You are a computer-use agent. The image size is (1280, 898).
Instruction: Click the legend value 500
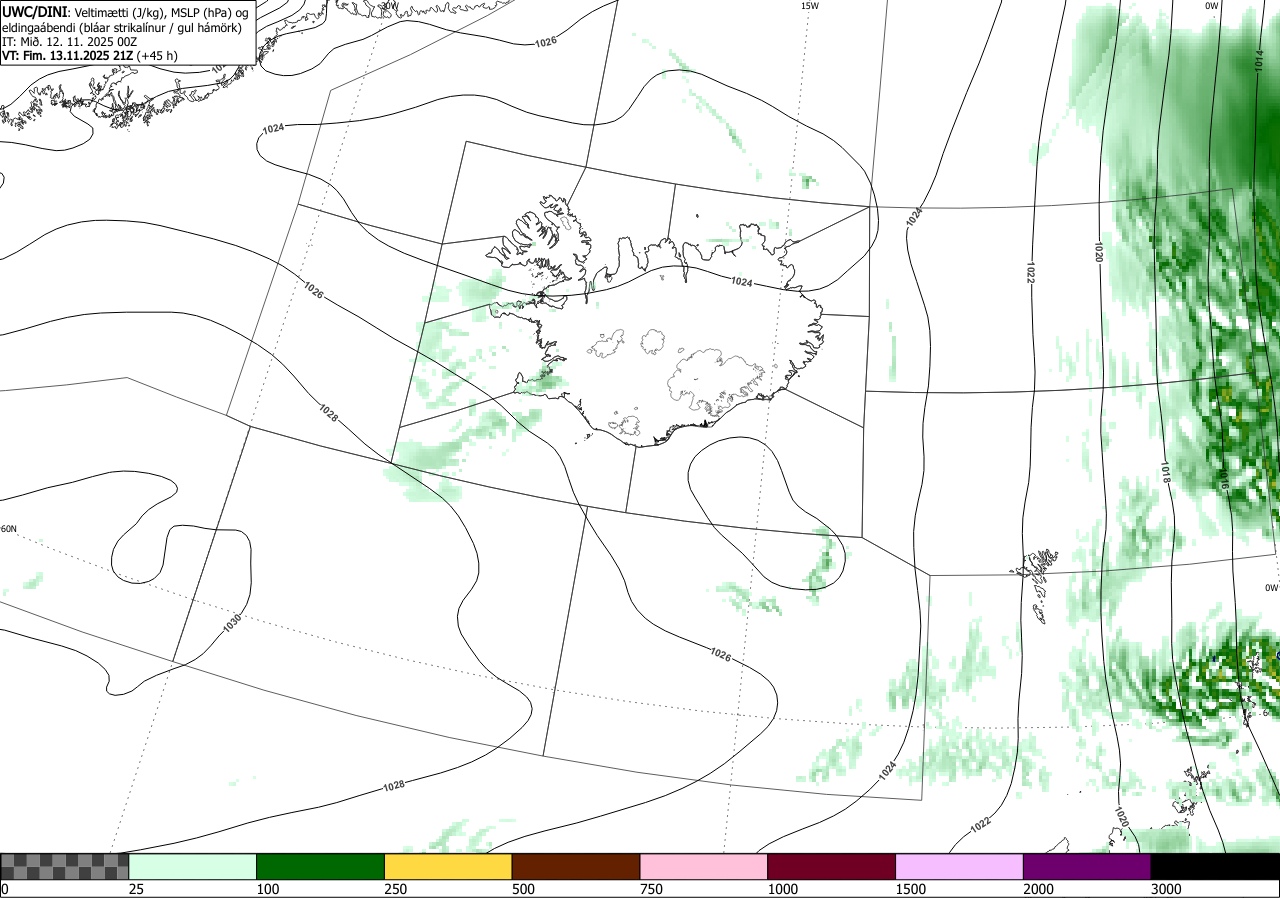click(x=524, y=889)
